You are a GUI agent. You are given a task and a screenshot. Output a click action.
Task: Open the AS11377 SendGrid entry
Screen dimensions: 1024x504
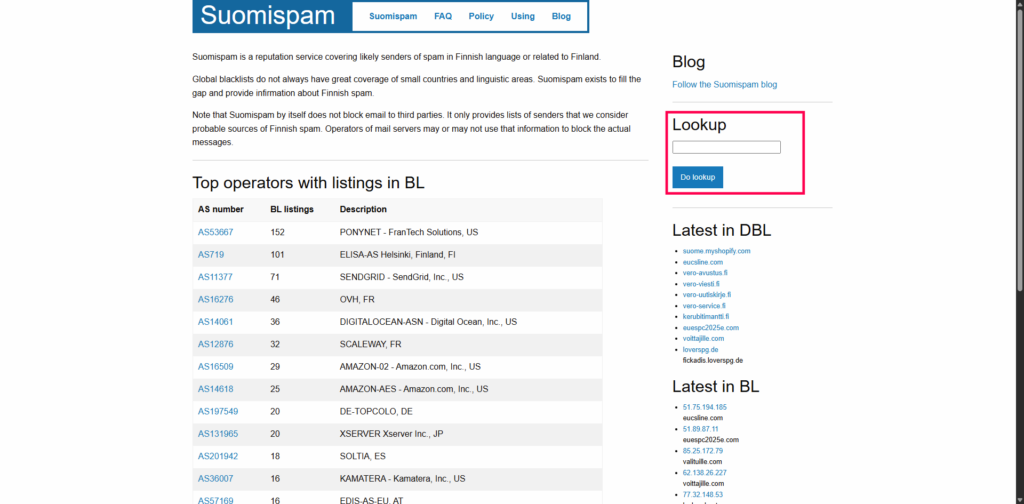(x=215, y=277)
